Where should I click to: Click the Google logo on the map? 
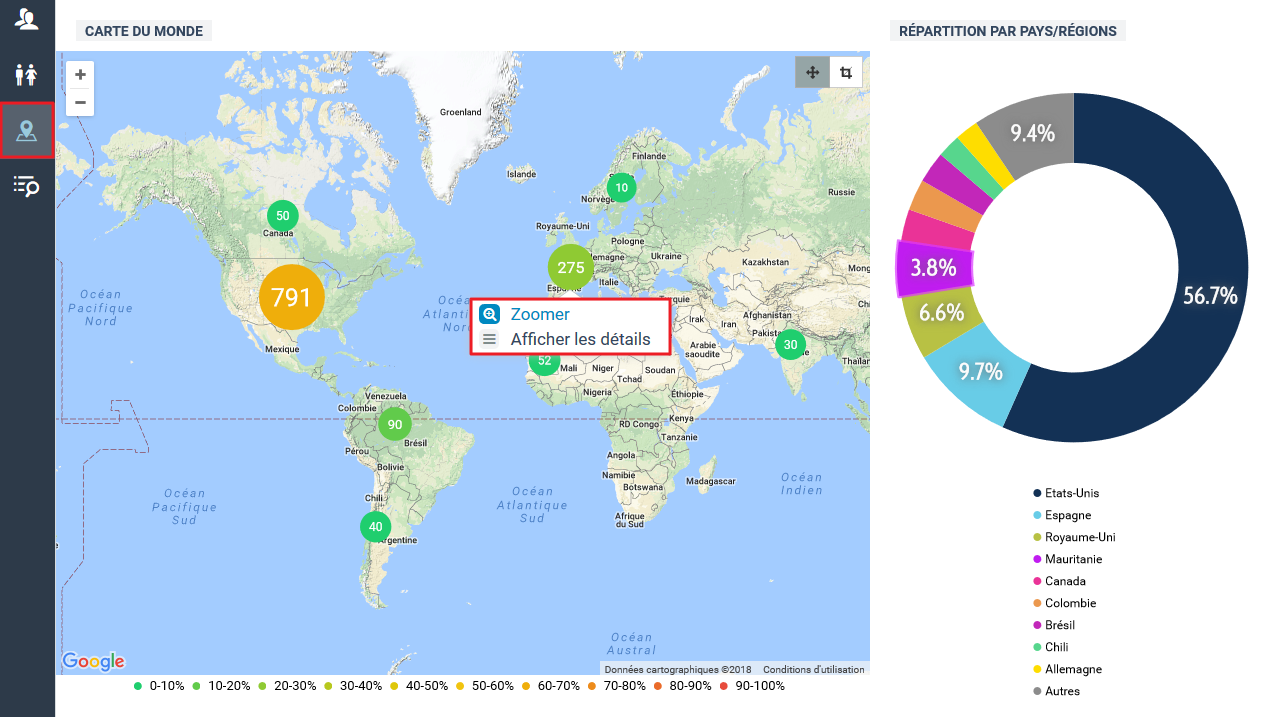pyautogui.click(x=93, y=661)
